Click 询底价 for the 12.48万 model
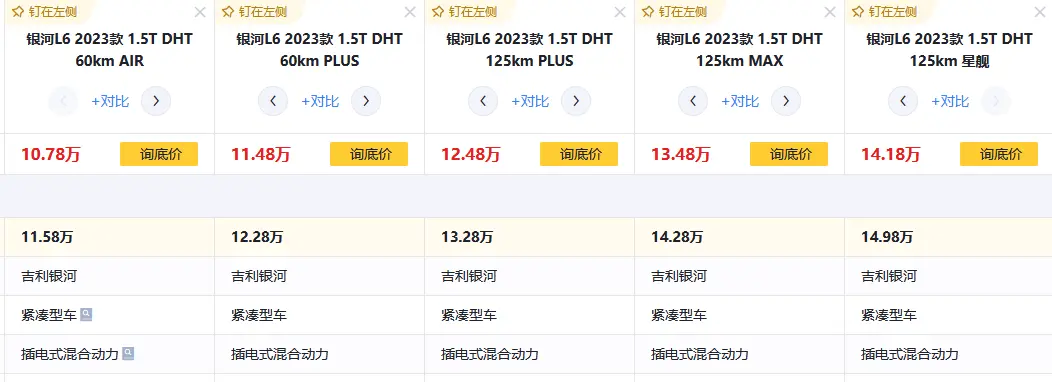1052x382 pixels. pos(579,154)
